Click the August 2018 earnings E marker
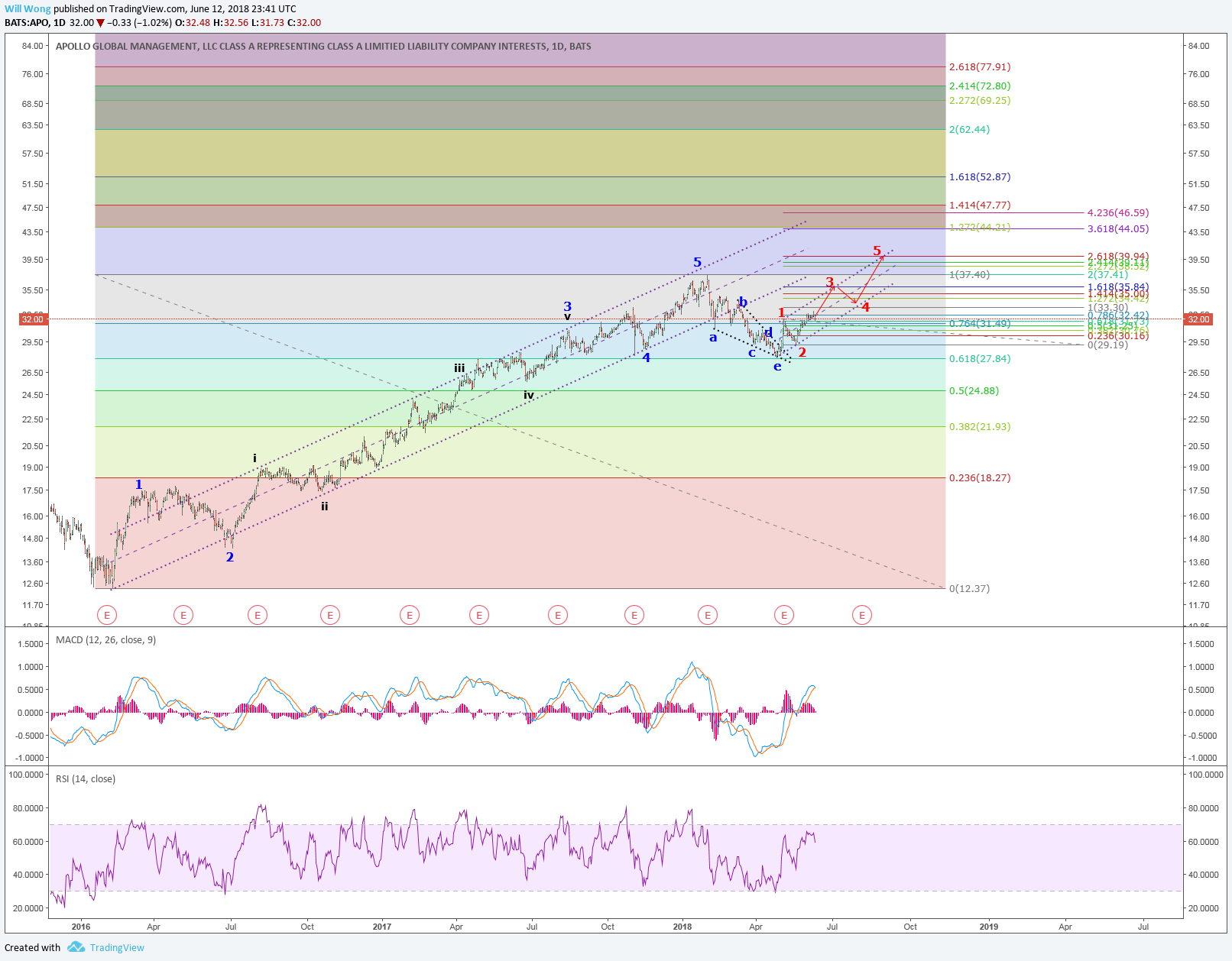Image resolution: width=1232 pixels, height=961 pixels. pyautogui.click(x=862, y=615)
